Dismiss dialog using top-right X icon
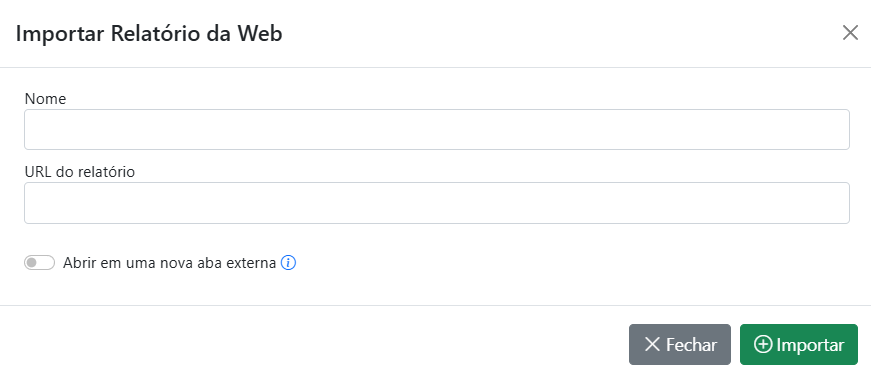871x380 pixels. (x=850, y=33)
